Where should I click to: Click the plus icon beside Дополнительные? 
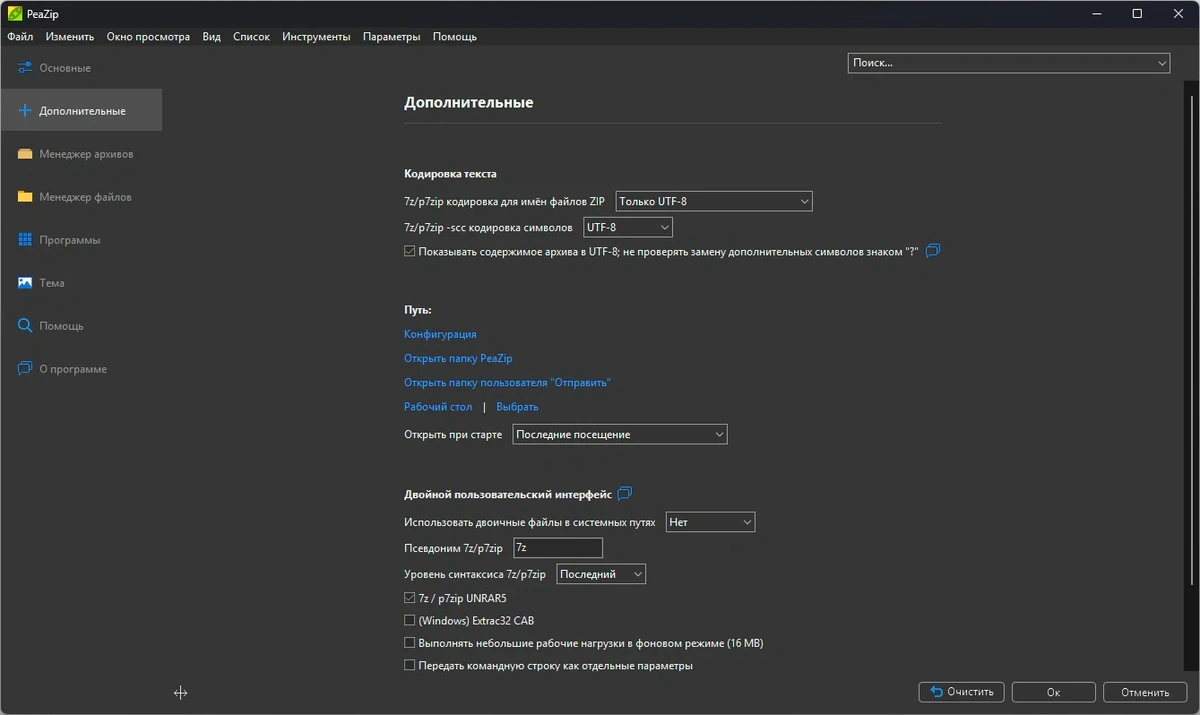coord(26,111)
